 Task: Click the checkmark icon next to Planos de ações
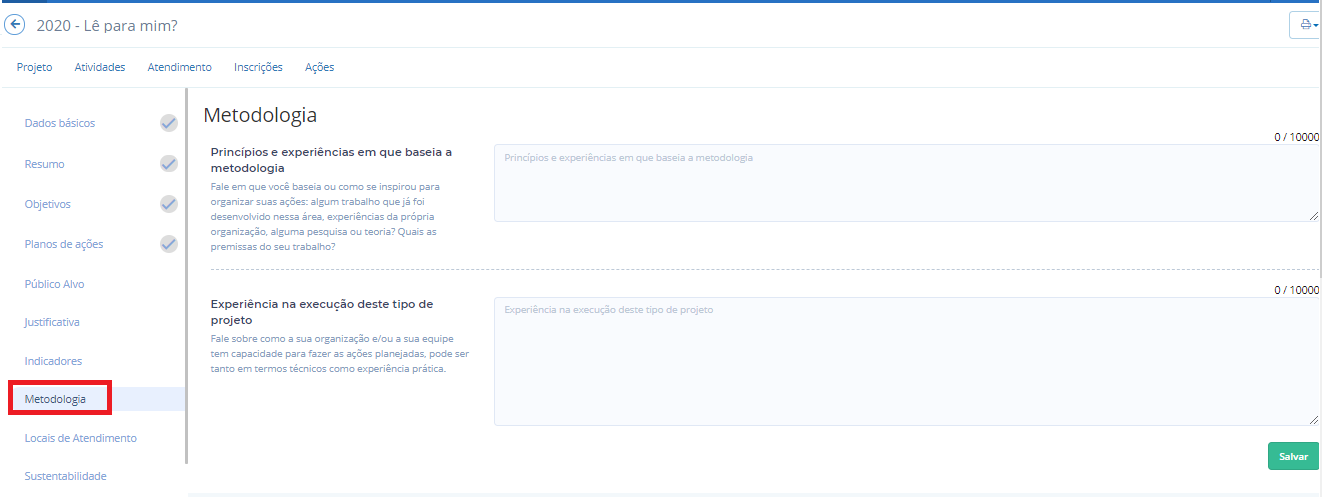tap(169, 244)
